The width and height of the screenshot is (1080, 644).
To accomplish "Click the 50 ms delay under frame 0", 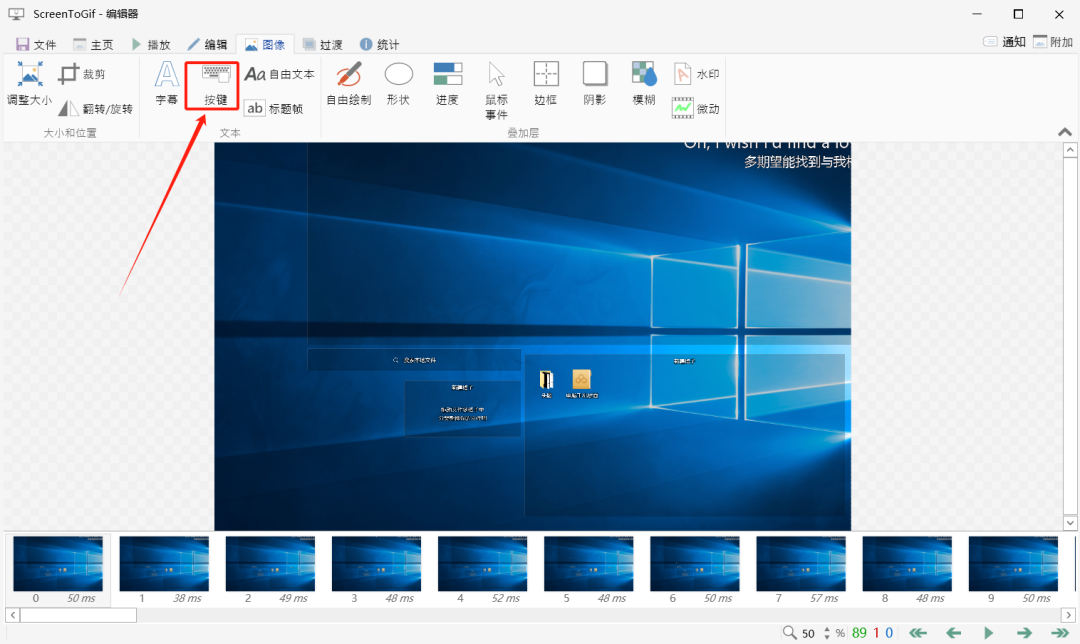I will pyautogui.click(x=81, y=599).
